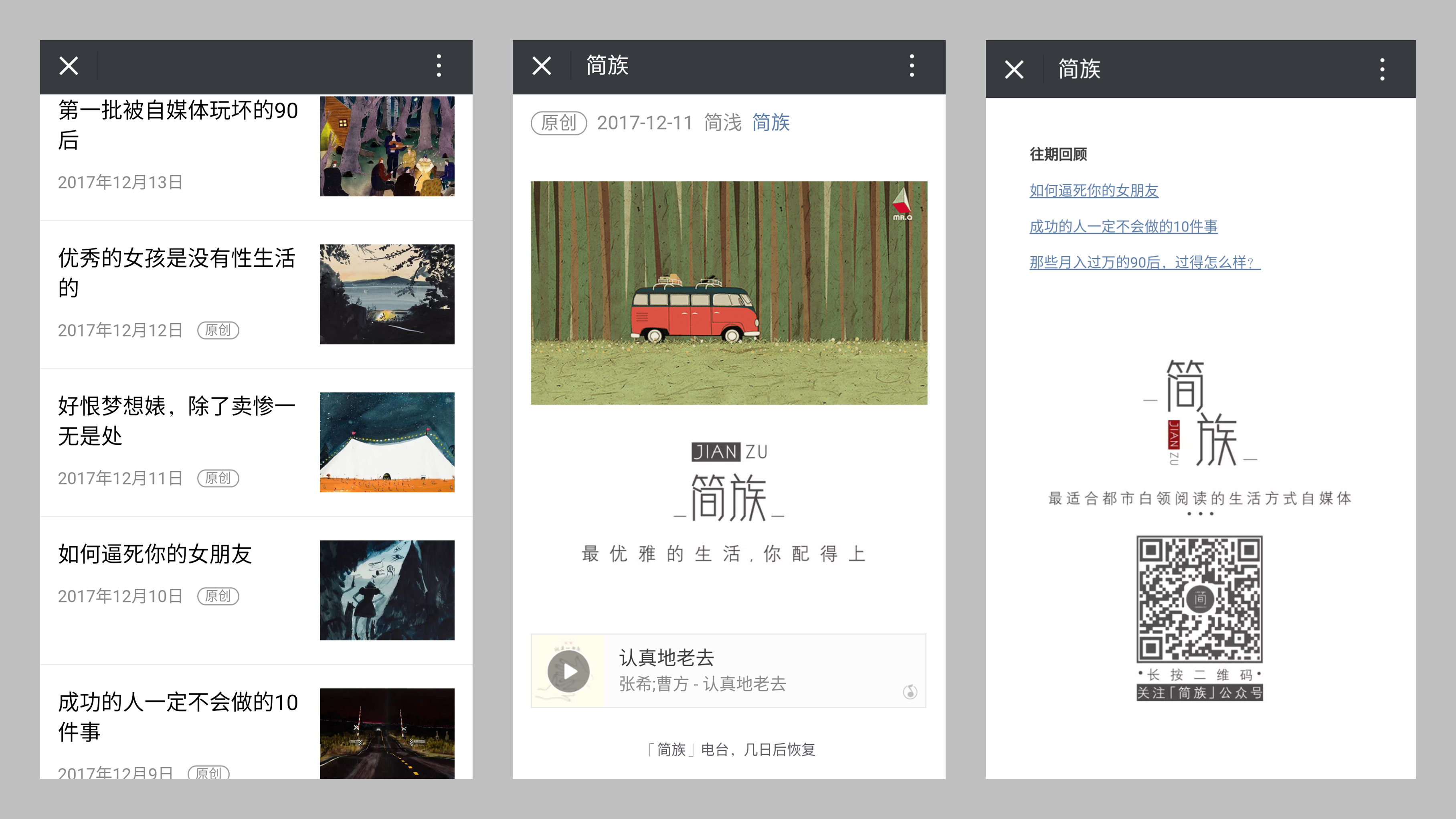
Task: Close the right 简族 screen
Action: (x=1014, y=69)
